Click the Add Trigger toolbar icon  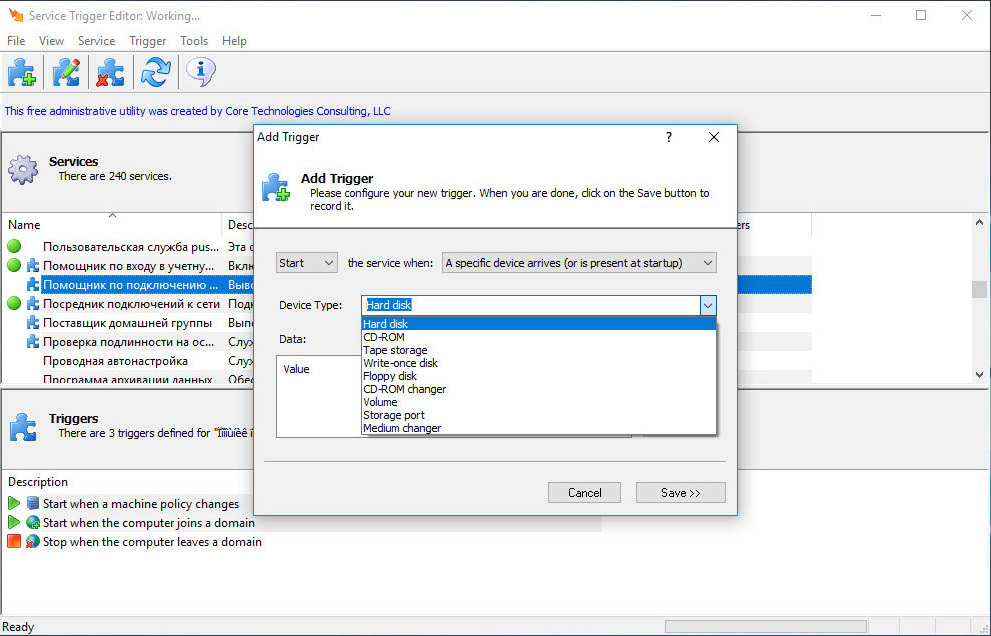[22, 72]
